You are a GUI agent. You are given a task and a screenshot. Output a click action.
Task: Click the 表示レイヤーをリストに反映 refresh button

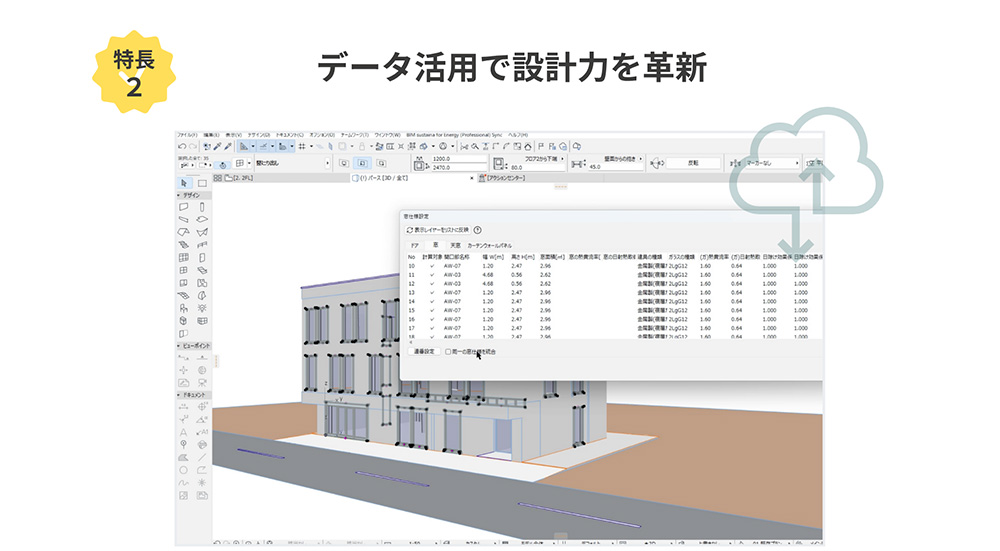(x=438, y=229)
